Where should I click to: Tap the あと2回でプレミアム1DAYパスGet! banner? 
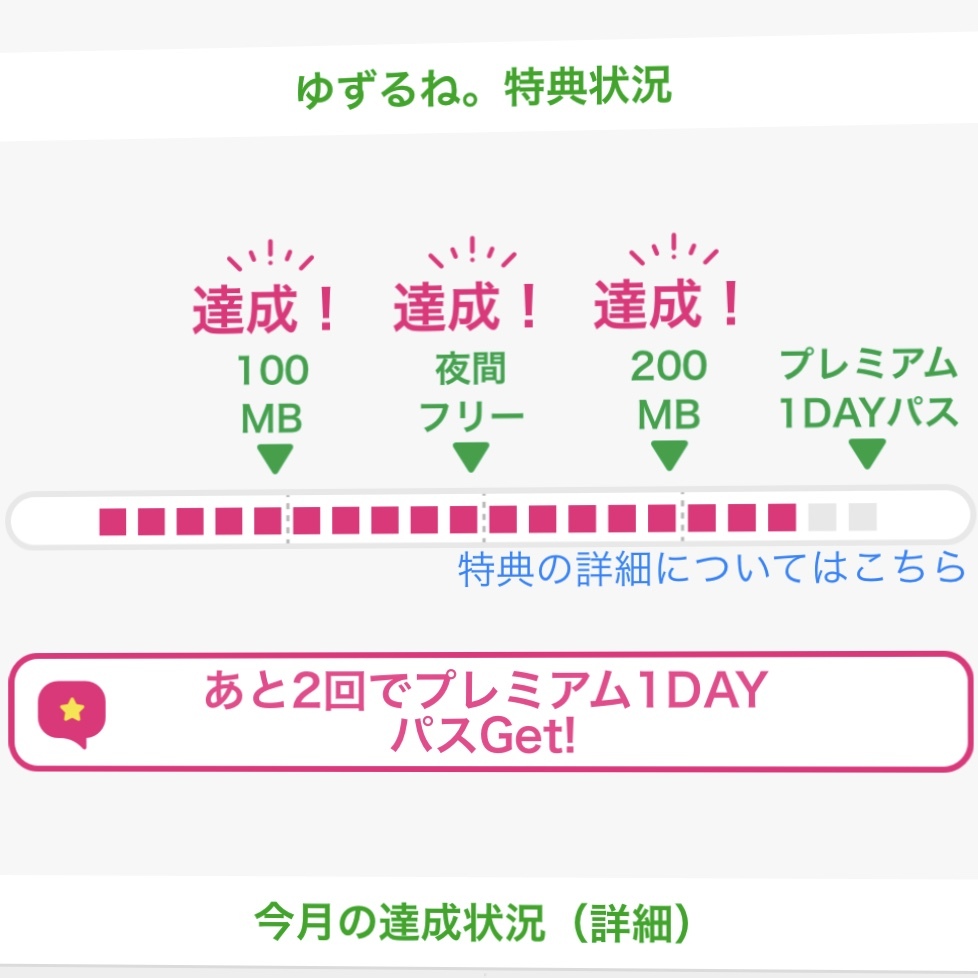489,712
